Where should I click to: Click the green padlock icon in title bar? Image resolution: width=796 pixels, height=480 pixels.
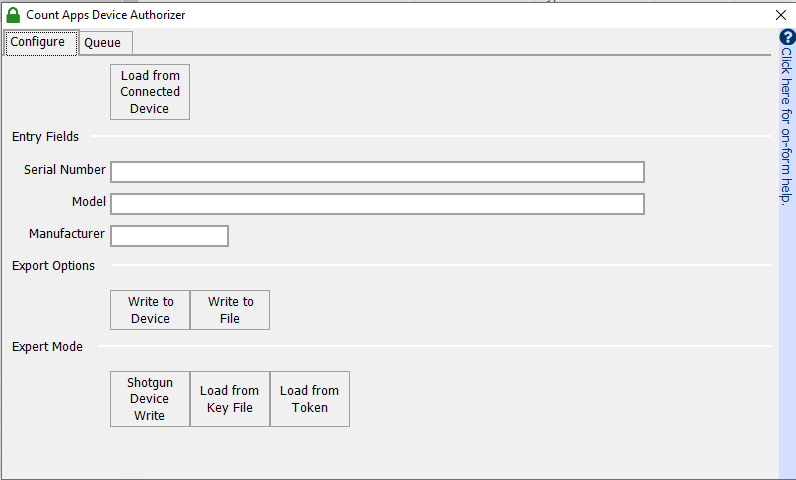click(13, 15)
